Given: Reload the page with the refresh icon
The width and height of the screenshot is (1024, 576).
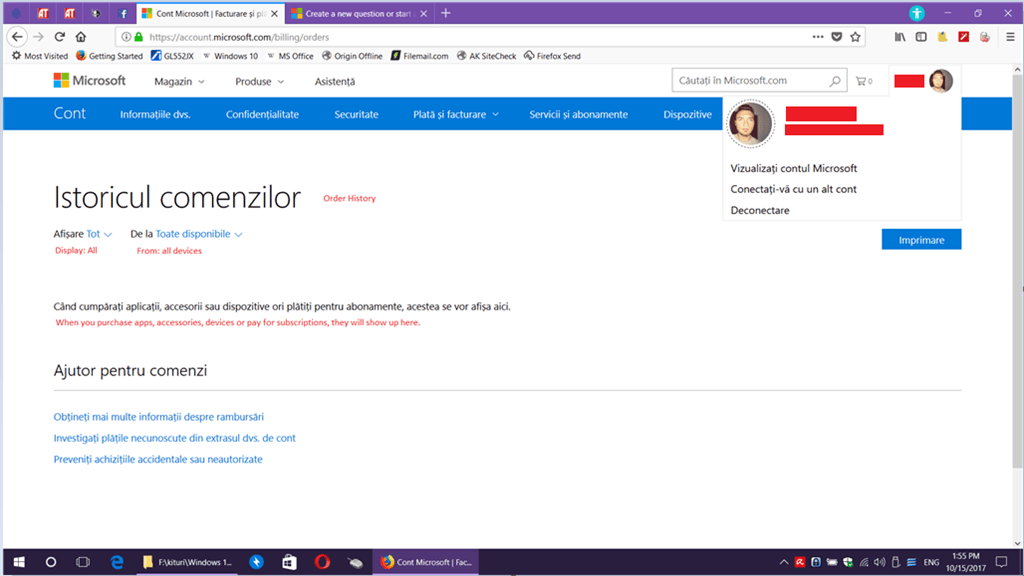Looking at the screenshot, I should 59,37.
